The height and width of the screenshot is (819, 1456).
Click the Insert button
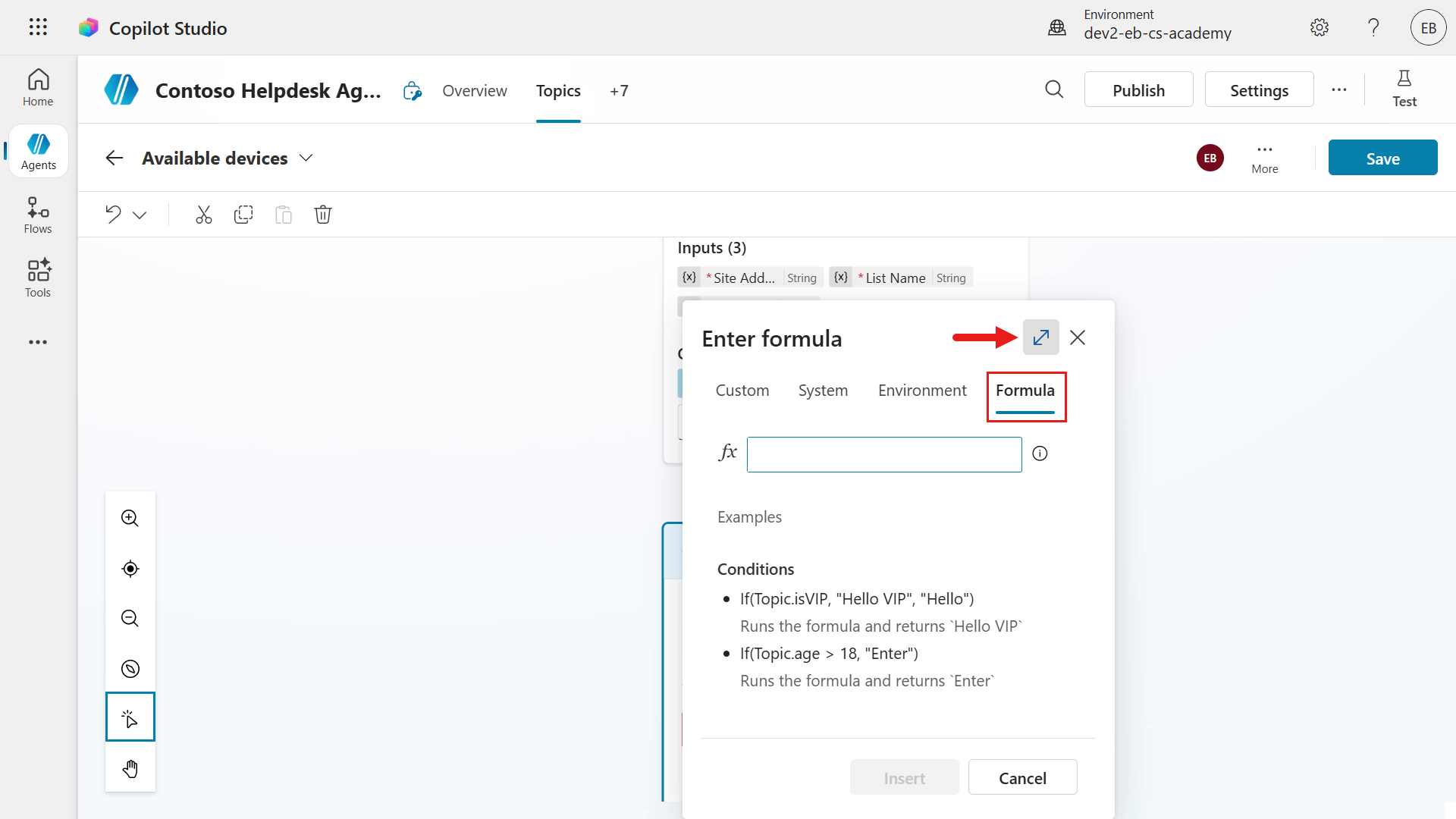coord(904,777)
